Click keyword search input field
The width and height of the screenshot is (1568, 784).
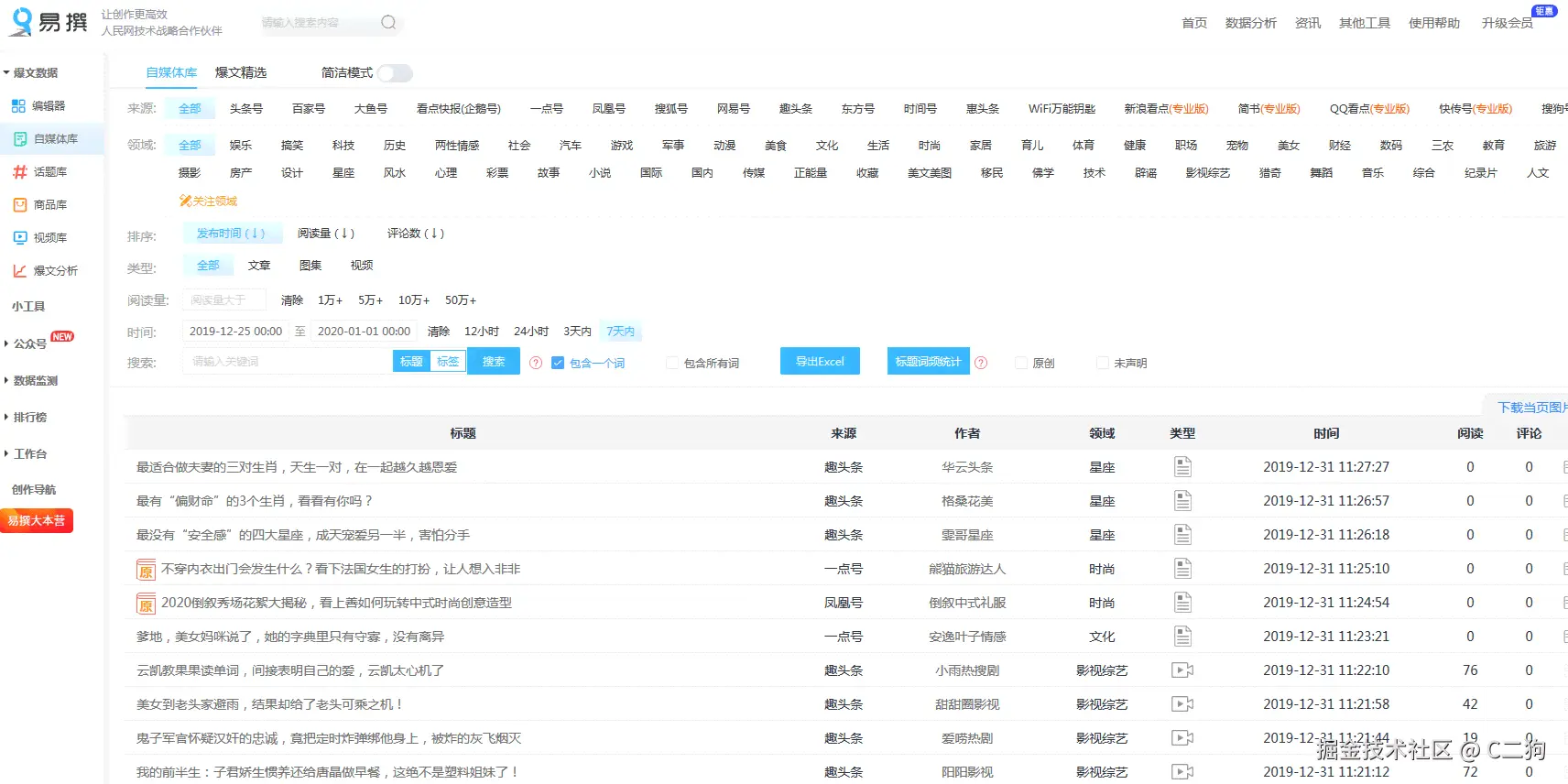(x=288, y=362)
